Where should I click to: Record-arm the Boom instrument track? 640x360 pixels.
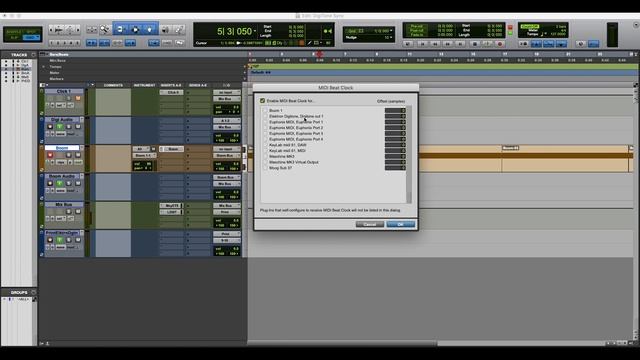point(50,155)
